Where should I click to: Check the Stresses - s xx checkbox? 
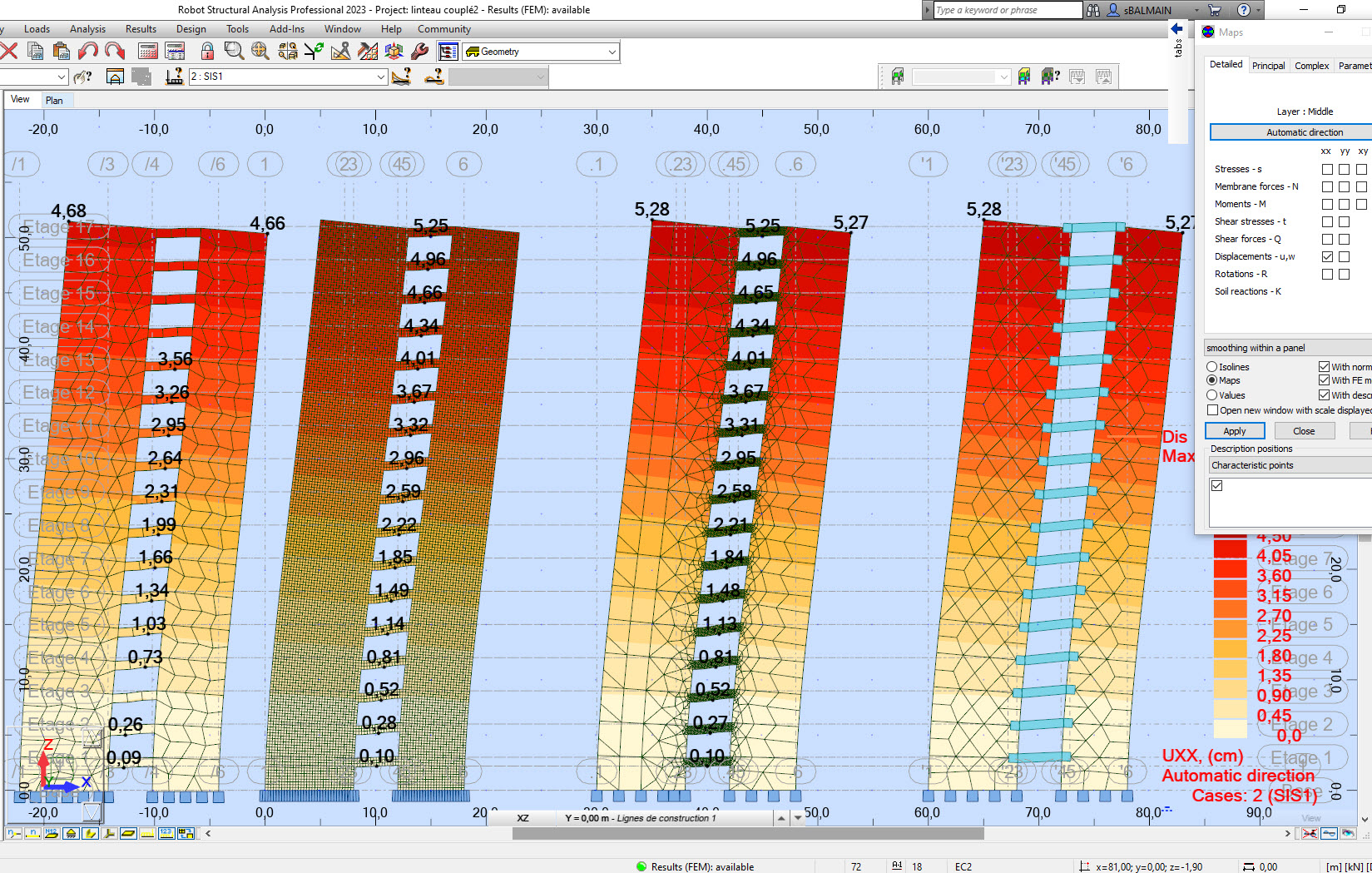[1327, 168]
